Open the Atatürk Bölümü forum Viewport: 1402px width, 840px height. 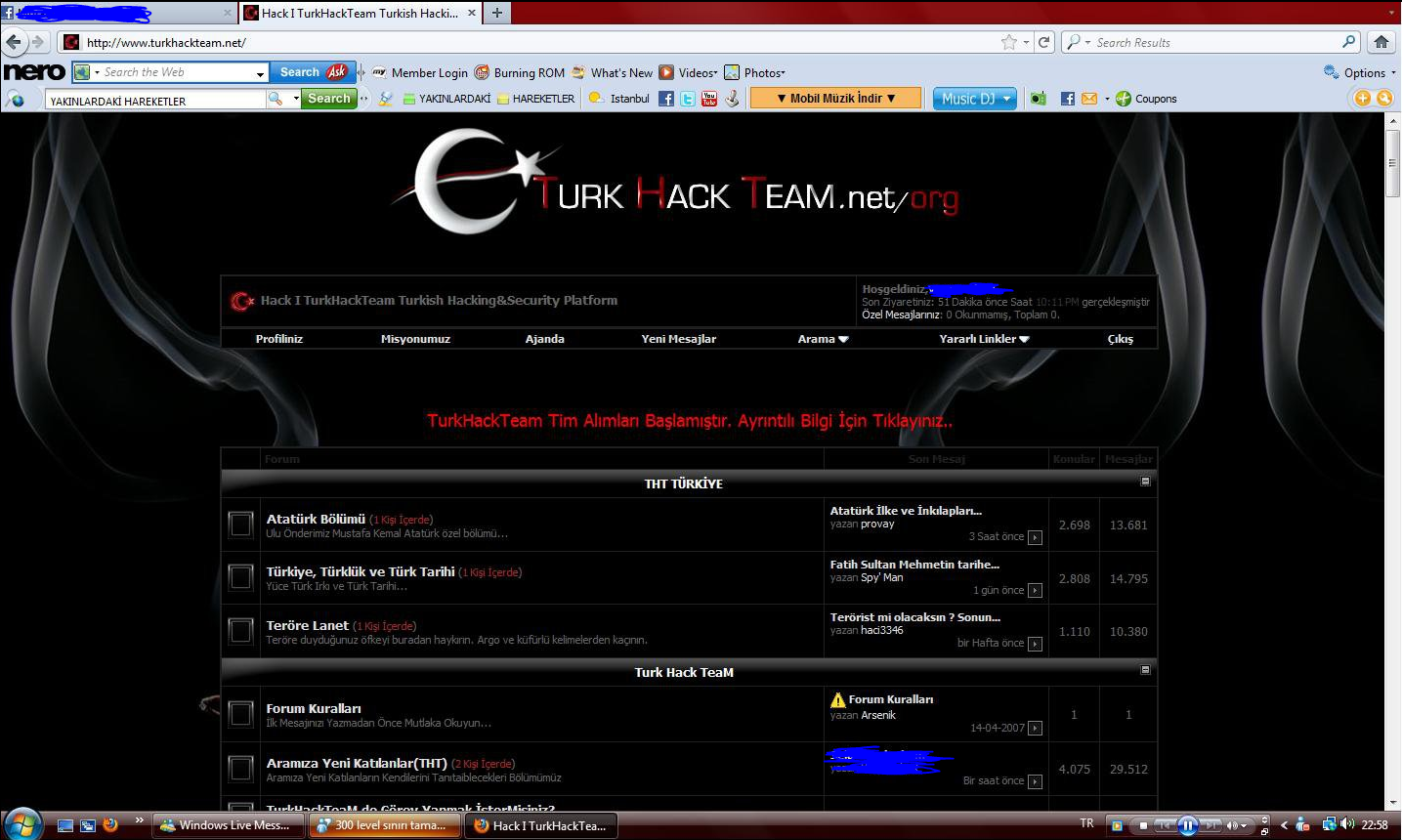tap(316, 519)
